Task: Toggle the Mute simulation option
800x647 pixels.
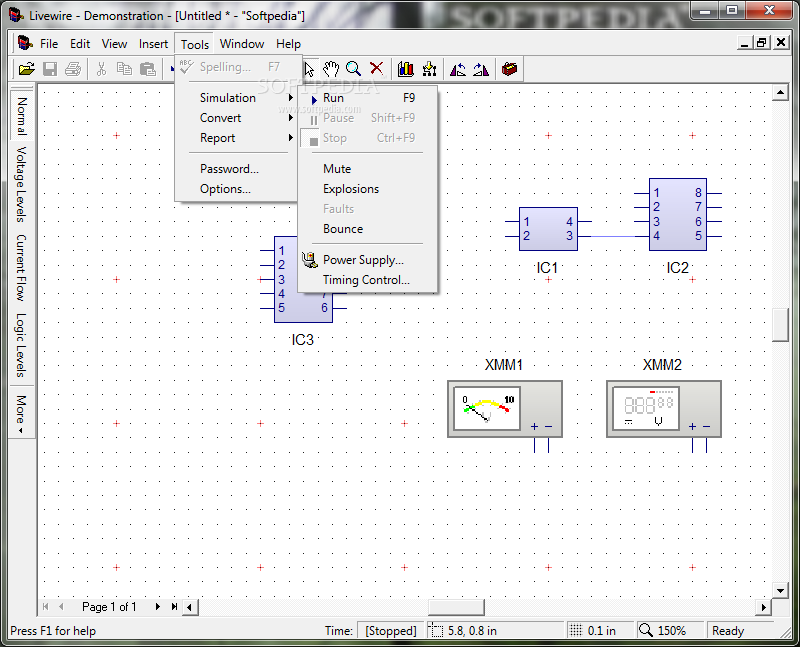Action: coord(367,169)
